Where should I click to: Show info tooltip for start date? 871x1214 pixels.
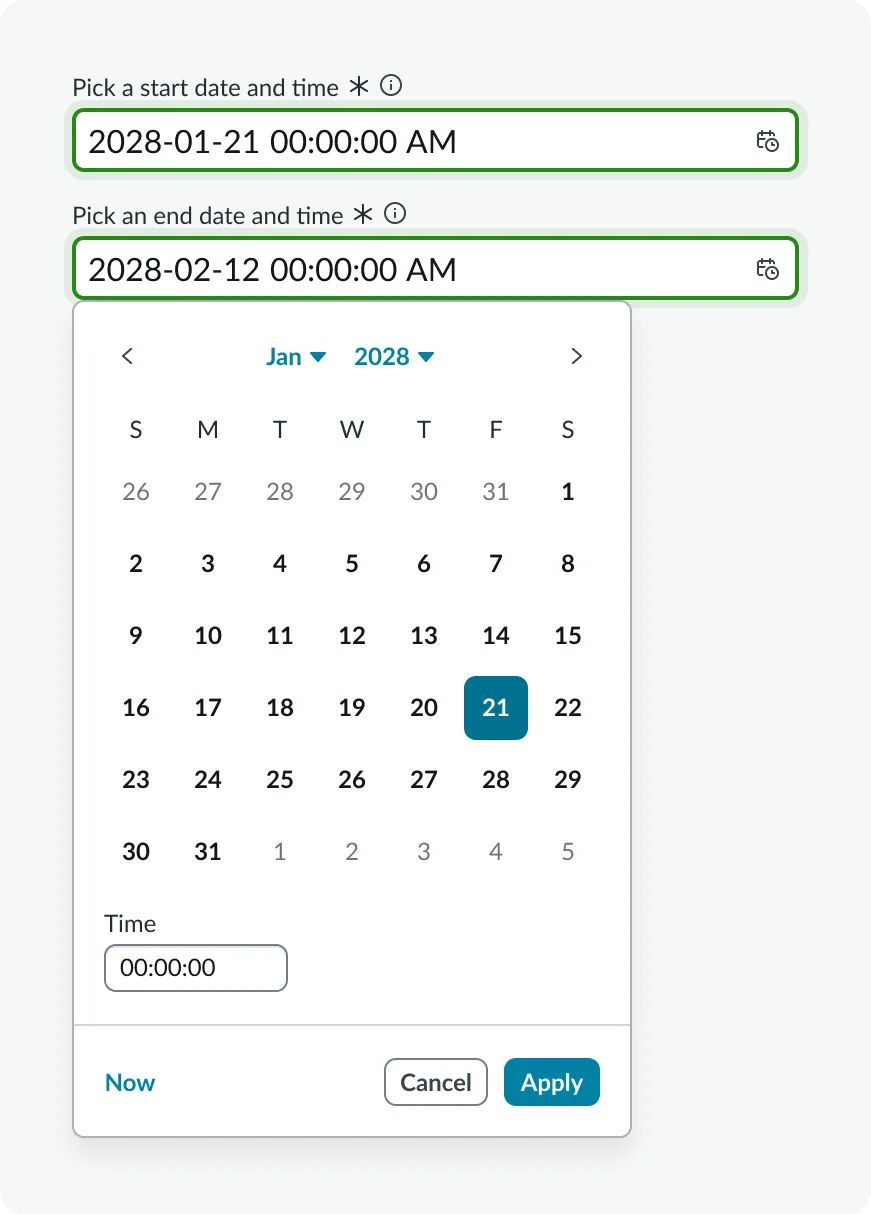click(392, 87)
